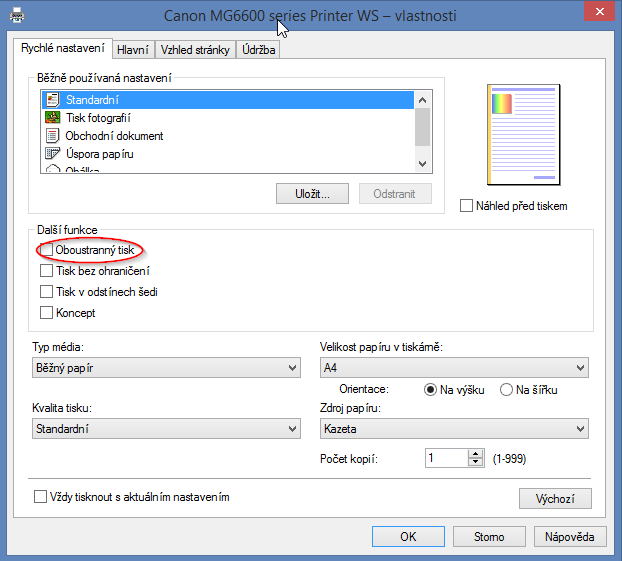Select Na výšku orientation

430,390
